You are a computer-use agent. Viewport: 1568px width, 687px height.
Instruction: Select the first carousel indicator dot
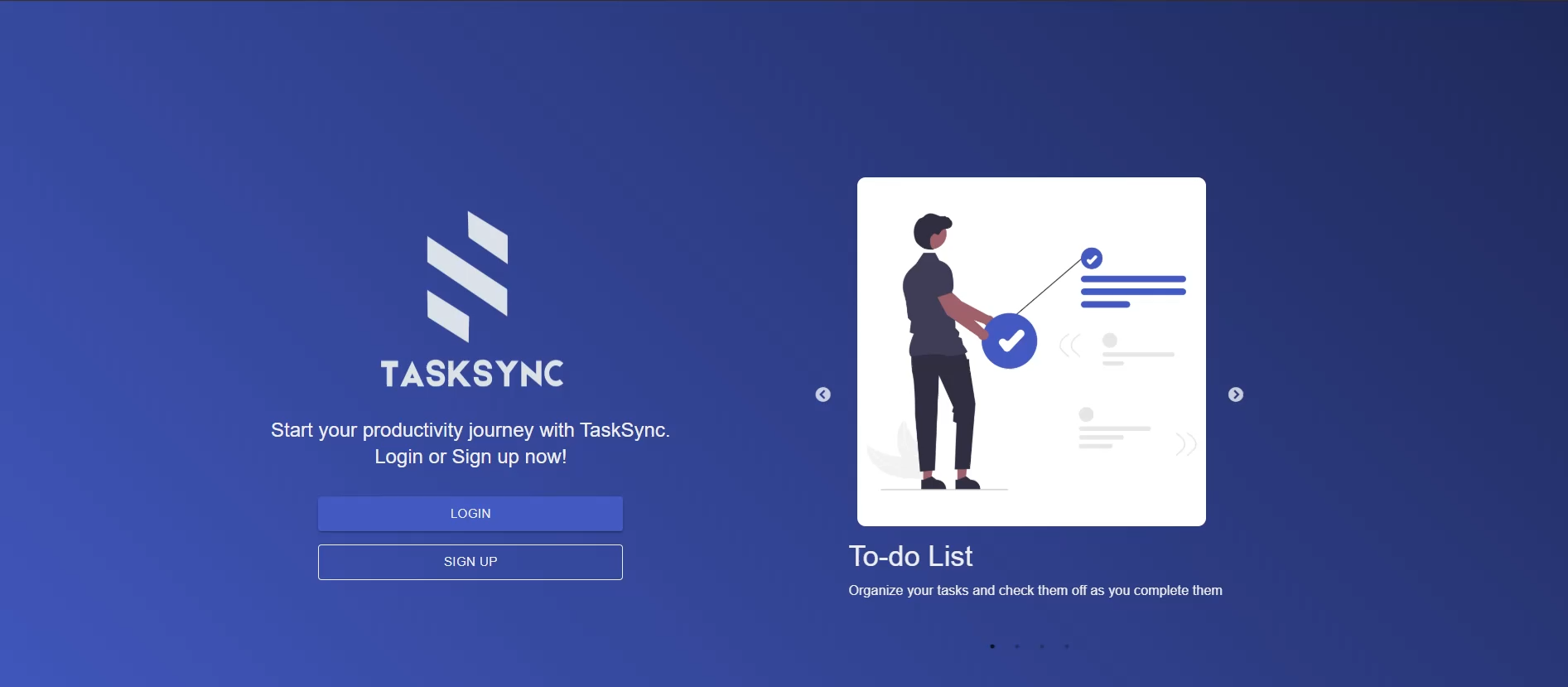click(x=992, y=646)
